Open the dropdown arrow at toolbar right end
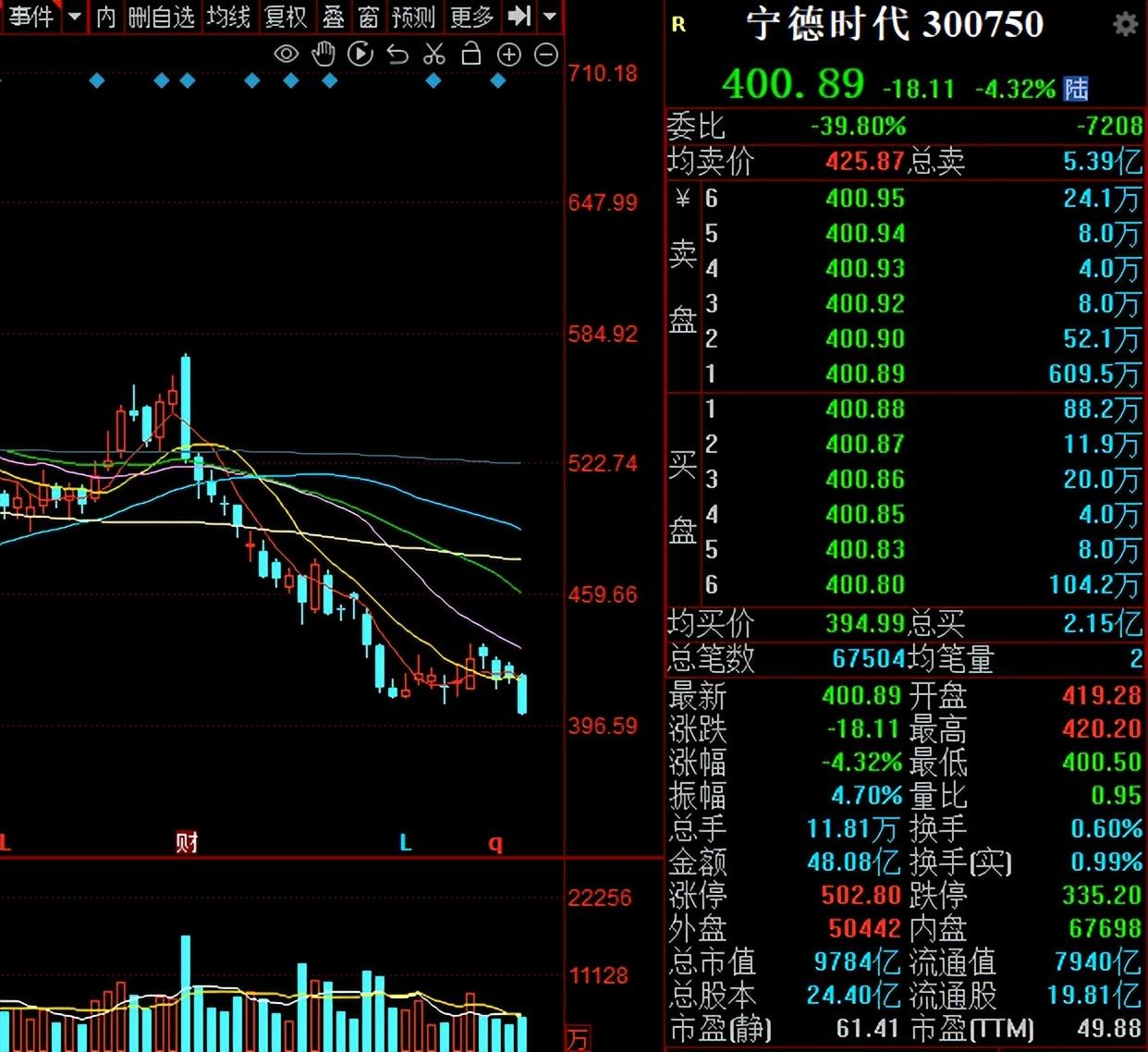This screenshot has height=1052, width=1148. click(x=550, y=16)
